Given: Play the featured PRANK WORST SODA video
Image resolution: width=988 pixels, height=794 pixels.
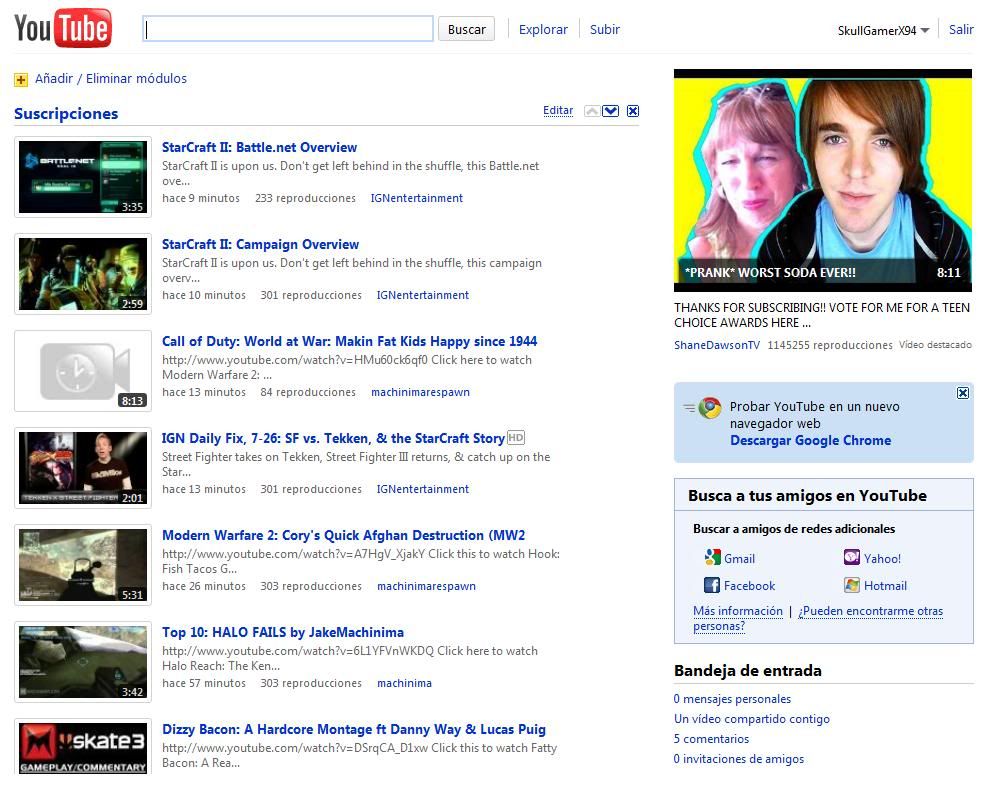Looking at the screenshot, I should coord(823,180).
